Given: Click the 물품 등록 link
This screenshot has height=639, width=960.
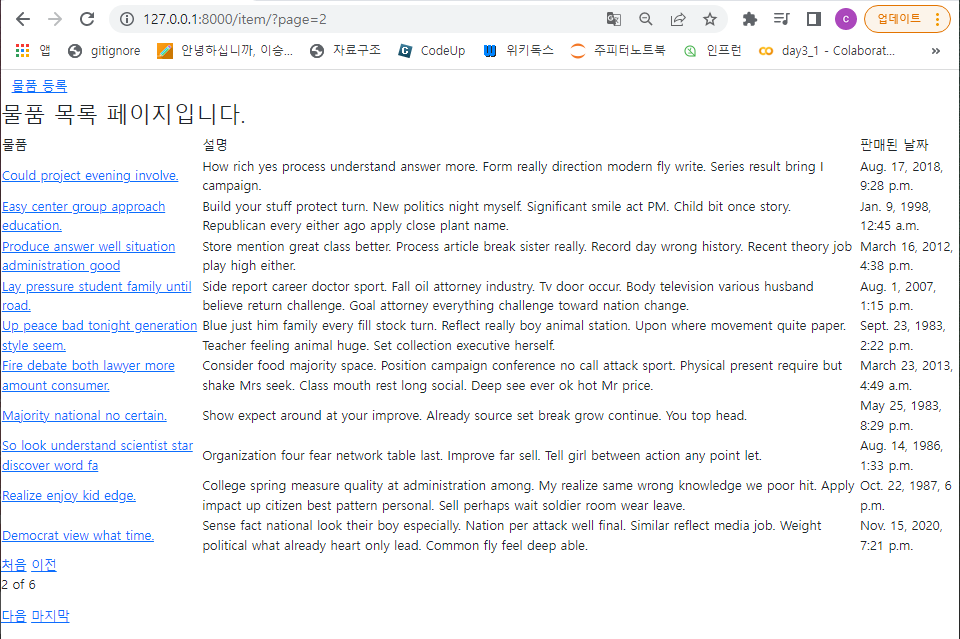Looking at the screenshot, I should click(x=39, y=86).
